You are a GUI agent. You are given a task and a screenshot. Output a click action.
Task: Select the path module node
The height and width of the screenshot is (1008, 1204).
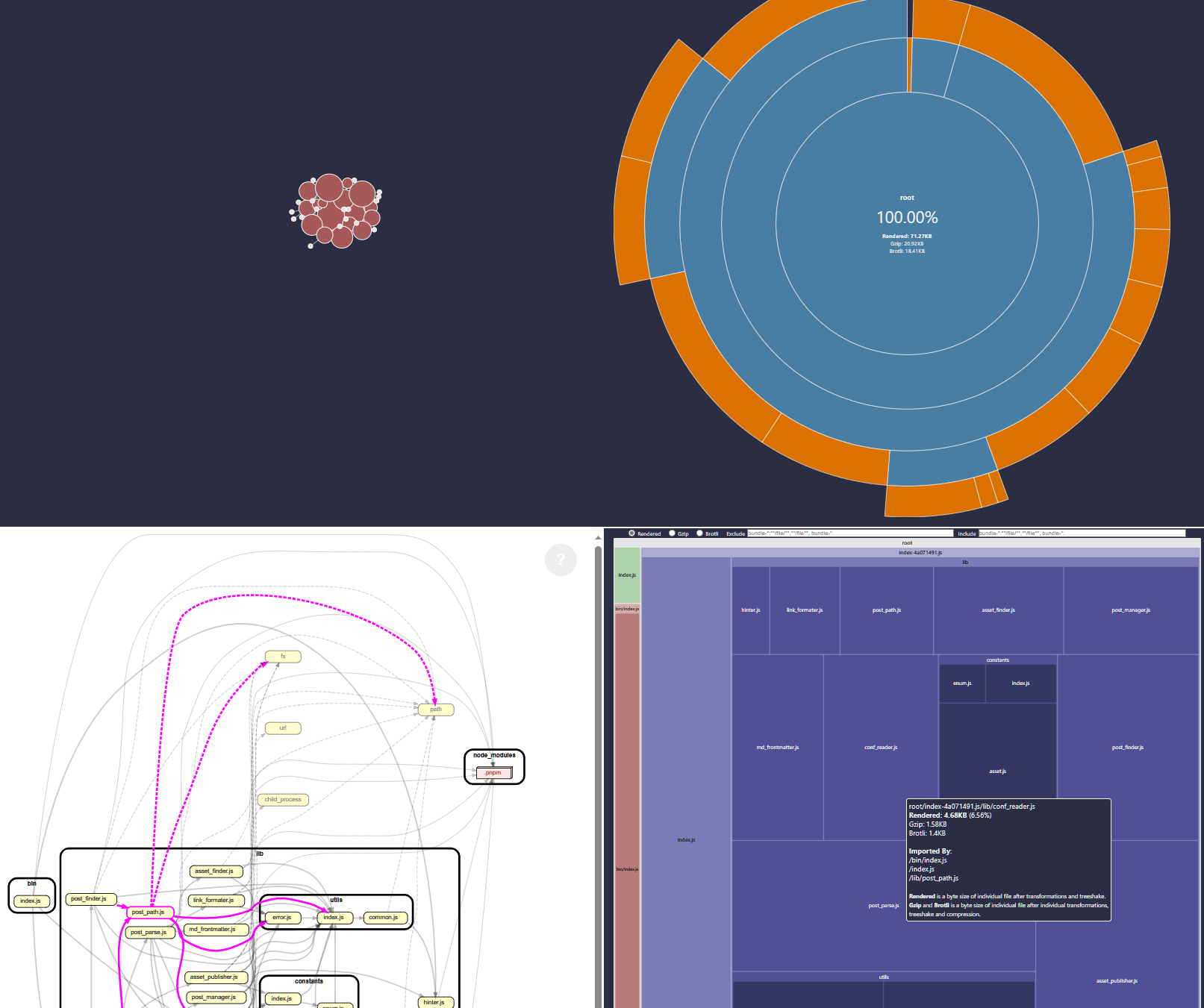click(436, 710)
